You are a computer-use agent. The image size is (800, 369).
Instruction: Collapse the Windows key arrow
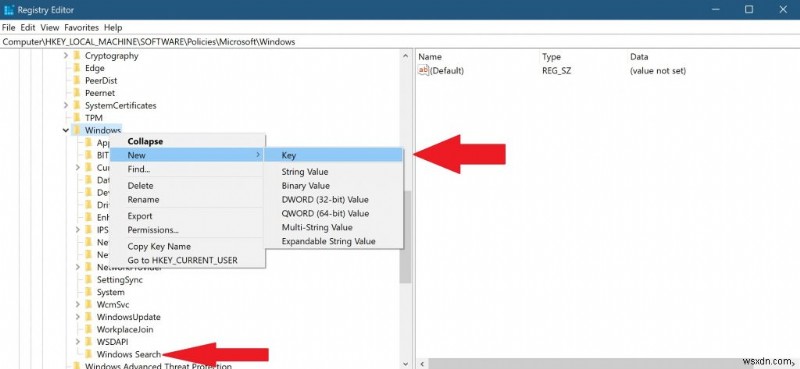click(66, 130)
